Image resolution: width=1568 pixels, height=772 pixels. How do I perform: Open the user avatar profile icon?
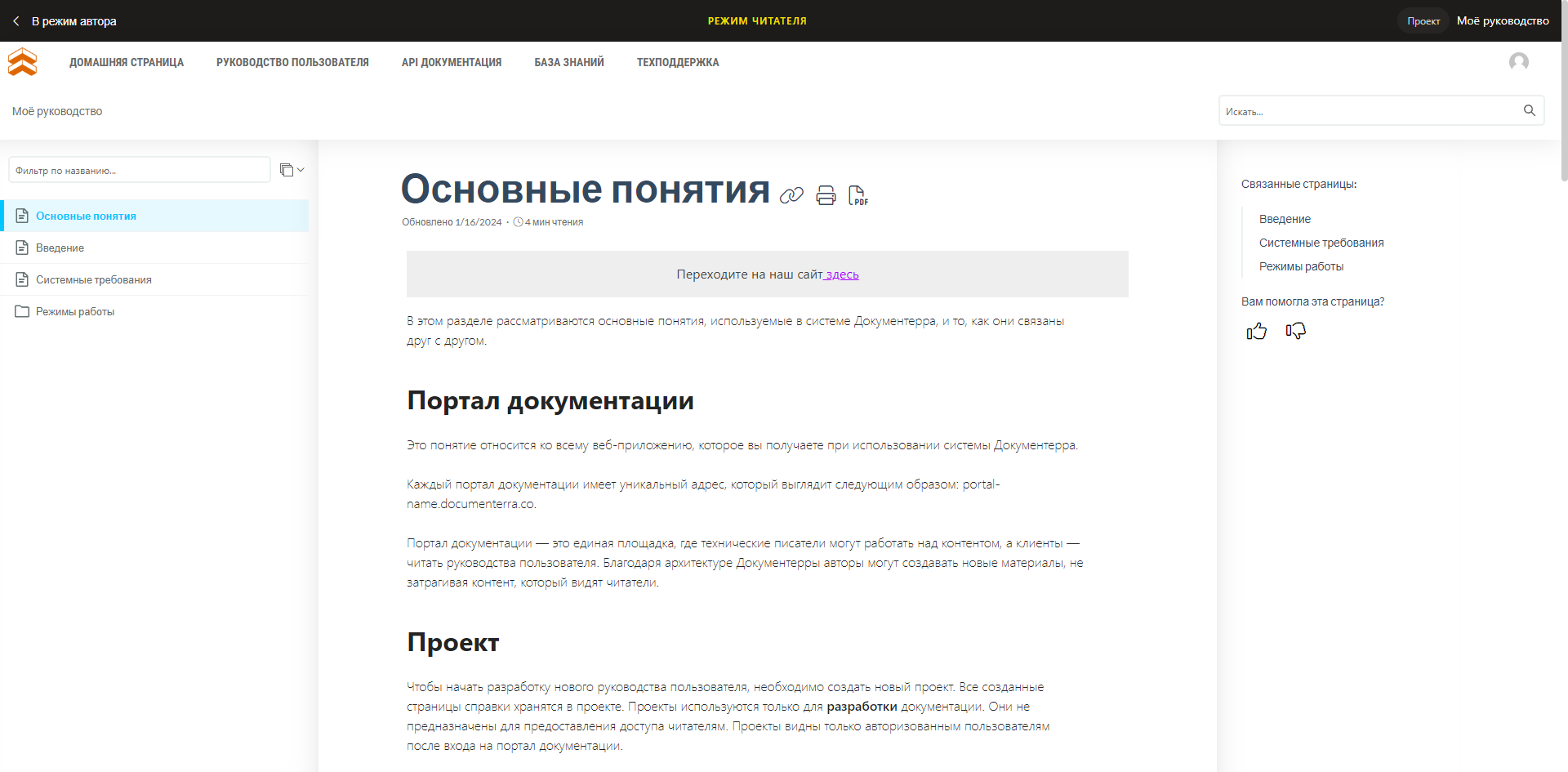pyautogui.click(x=1519, y=61)
